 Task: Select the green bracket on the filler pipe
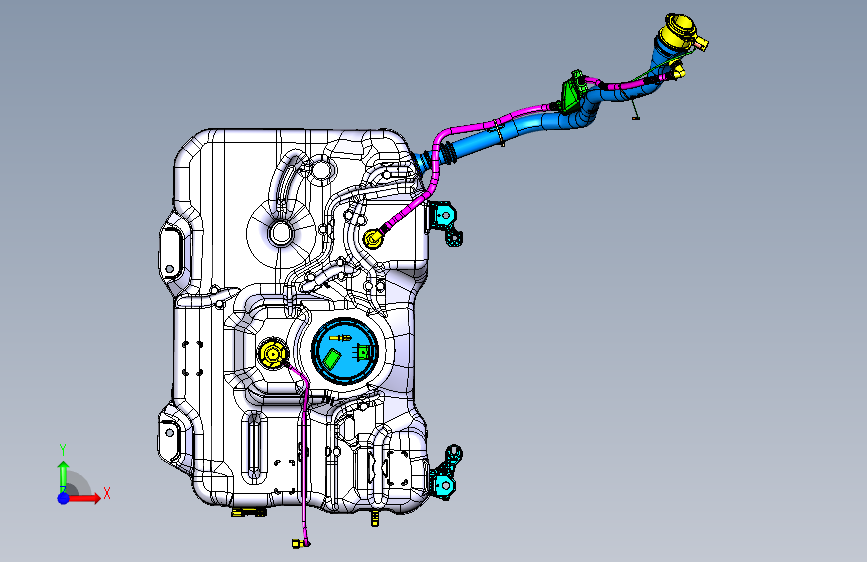click(x=572, y=93)
